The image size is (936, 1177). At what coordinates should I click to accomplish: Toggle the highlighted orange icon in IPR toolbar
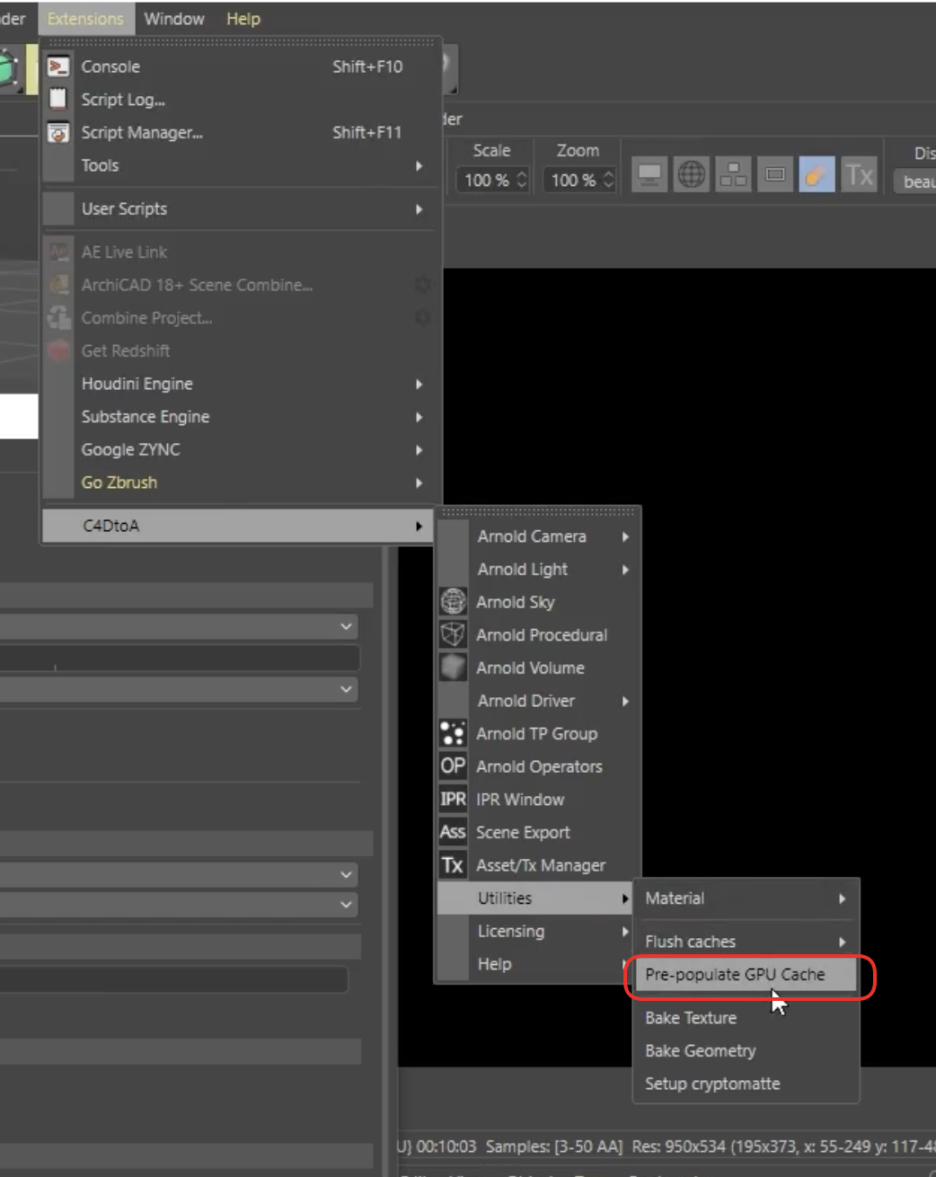[x=817, y=176]
